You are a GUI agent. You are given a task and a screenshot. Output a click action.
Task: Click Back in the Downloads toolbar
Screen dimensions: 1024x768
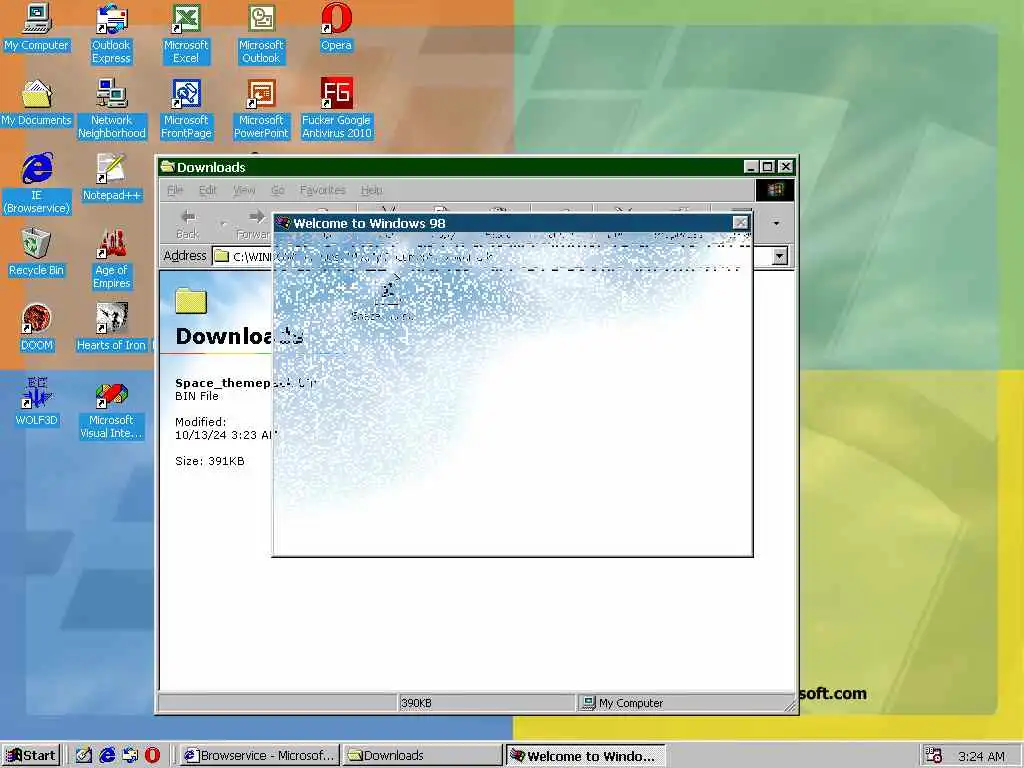pyautogui.click(x=188, y=223)
